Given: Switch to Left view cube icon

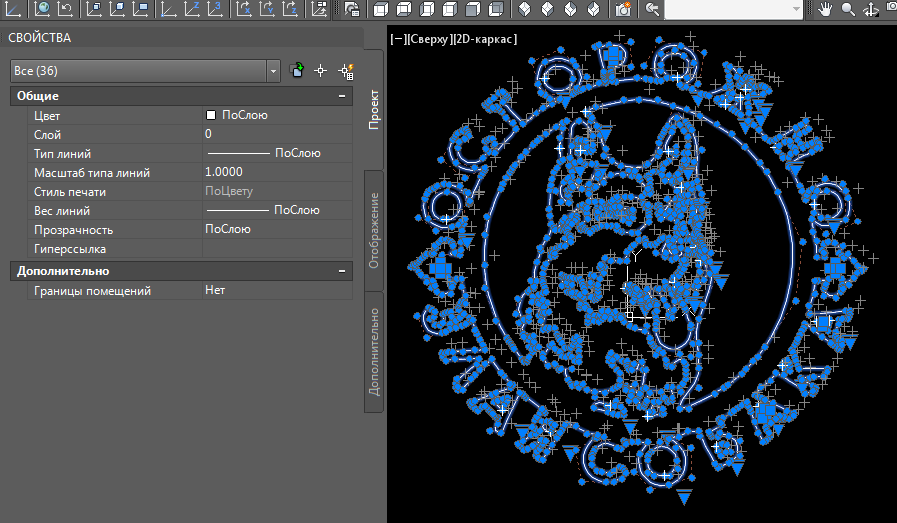Looking at the screenshot, I should [427, 9].
